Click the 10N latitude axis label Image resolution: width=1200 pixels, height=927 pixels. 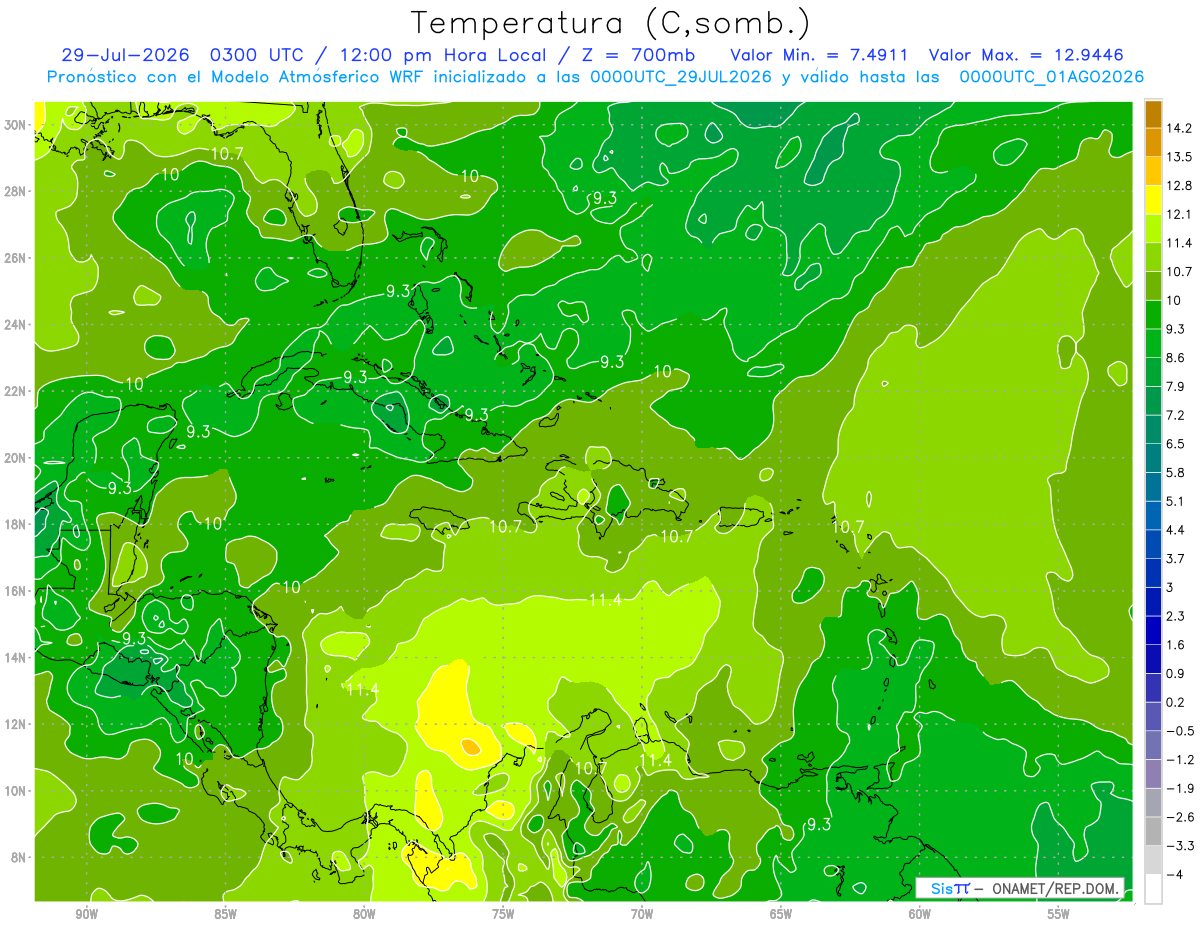click(17, 791)
